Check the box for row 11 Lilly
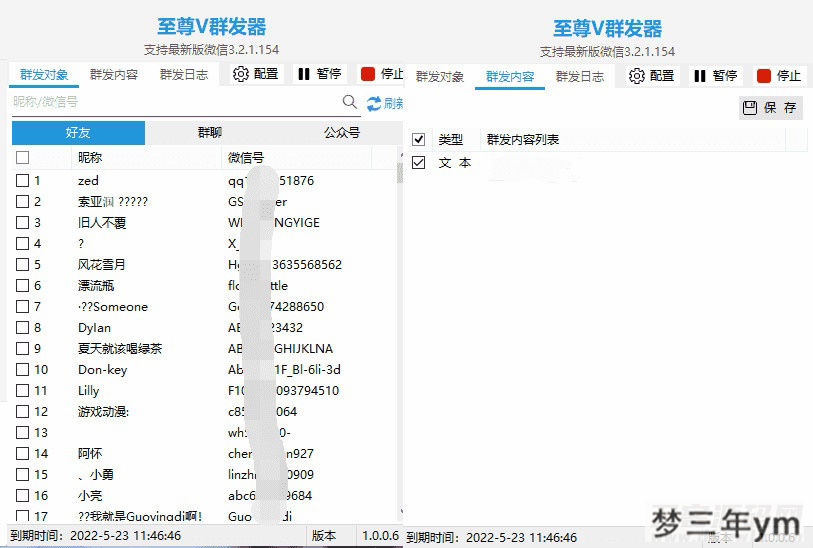The height and width of the screenshot is (548, 813). point(22,390)
